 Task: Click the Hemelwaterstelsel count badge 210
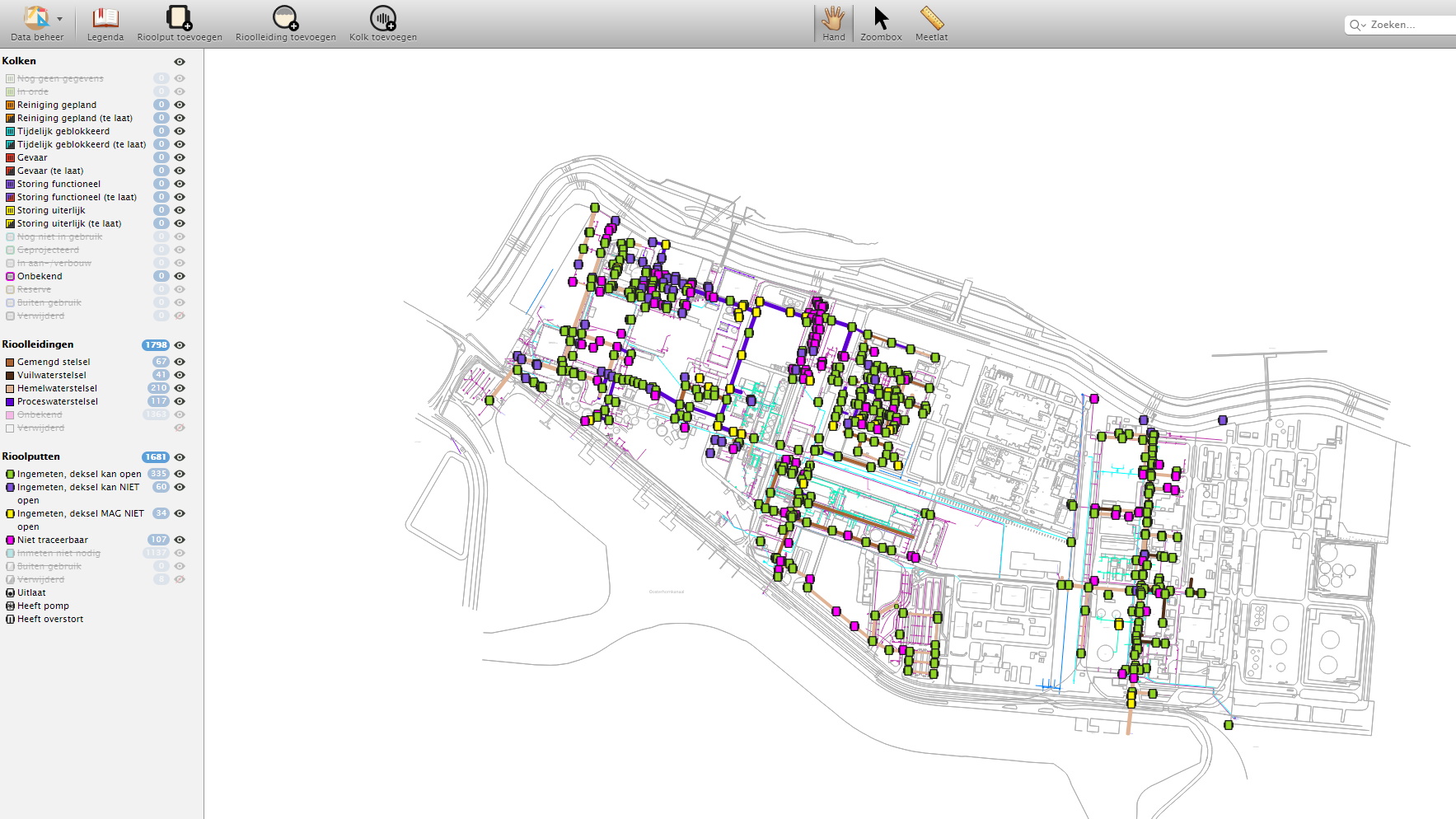[158, 388]
